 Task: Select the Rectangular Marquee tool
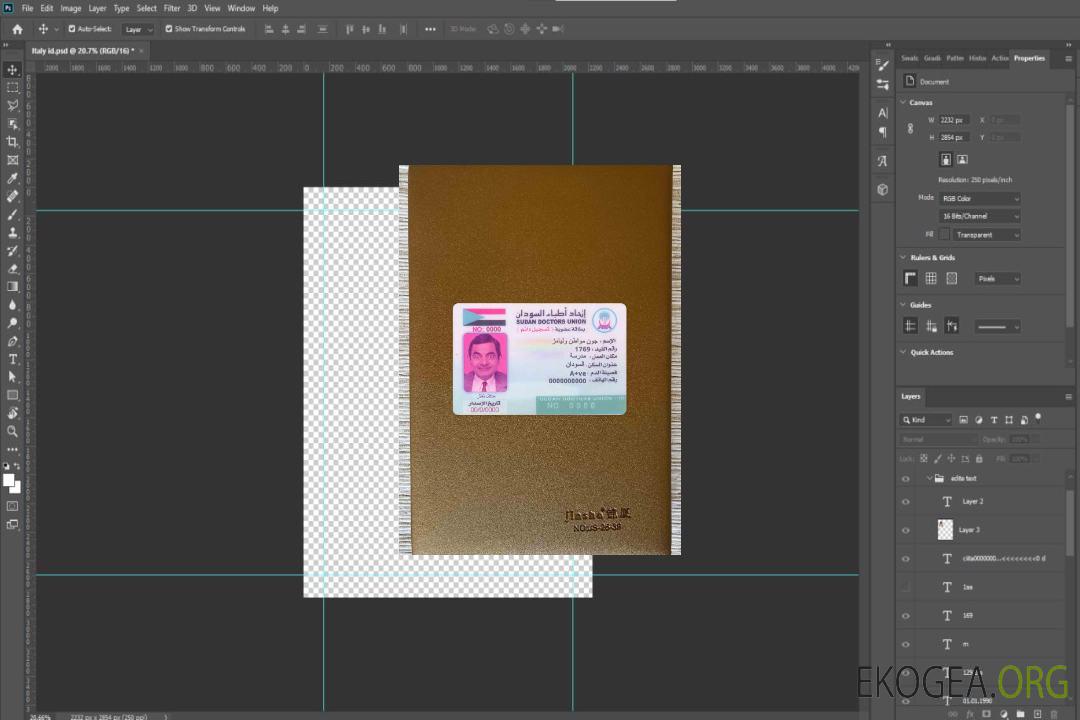[13, 87]
